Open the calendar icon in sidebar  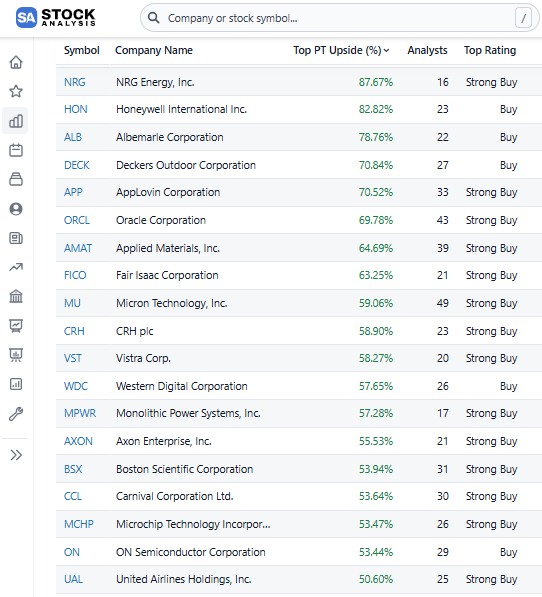pos(16,150)
